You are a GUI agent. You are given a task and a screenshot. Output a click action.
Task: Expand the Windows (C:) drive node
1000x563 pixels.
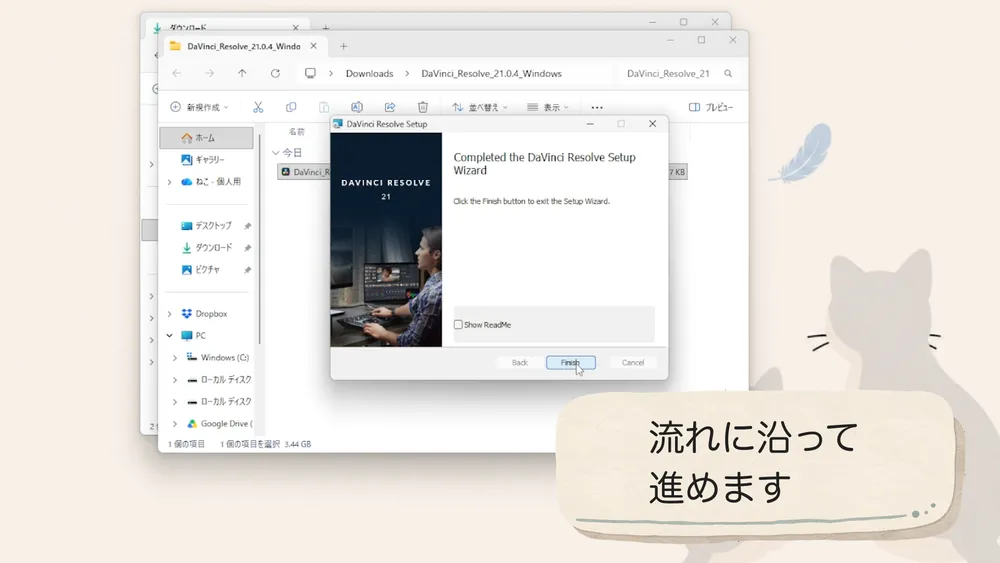(175, 358)
